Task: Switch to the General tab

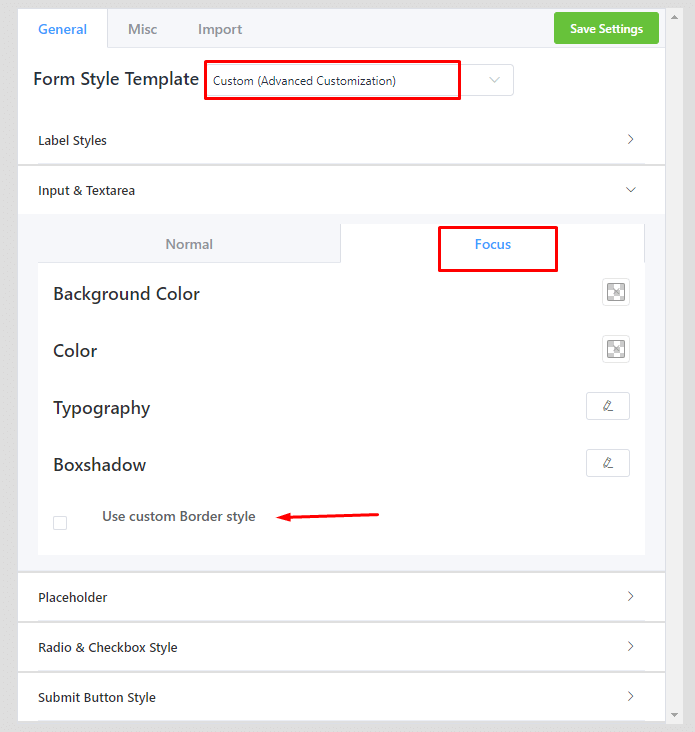Action: [x=62, y=29]
